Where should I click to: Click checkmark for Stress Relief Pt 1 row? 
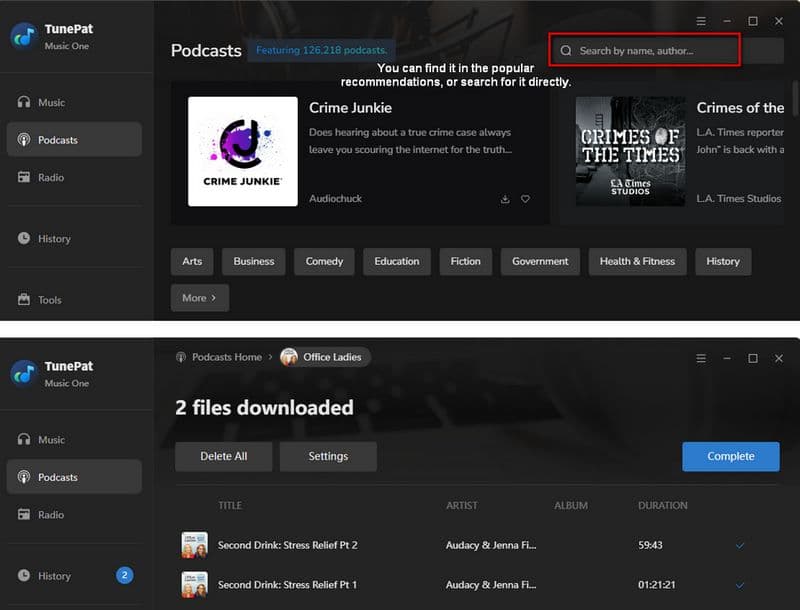pos(739,585)
